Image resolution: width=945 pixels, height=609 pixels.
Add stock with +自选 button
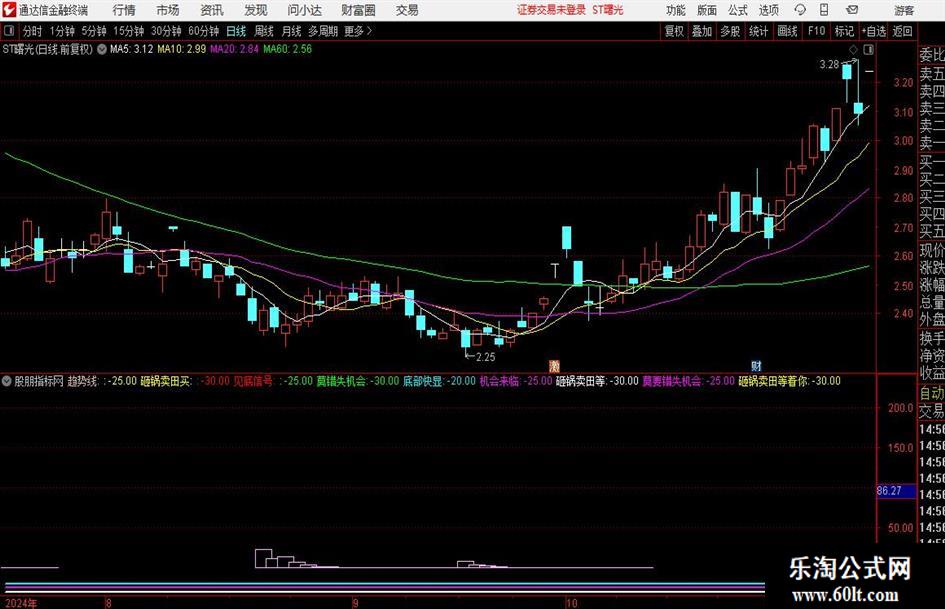(x=873, y=31)
